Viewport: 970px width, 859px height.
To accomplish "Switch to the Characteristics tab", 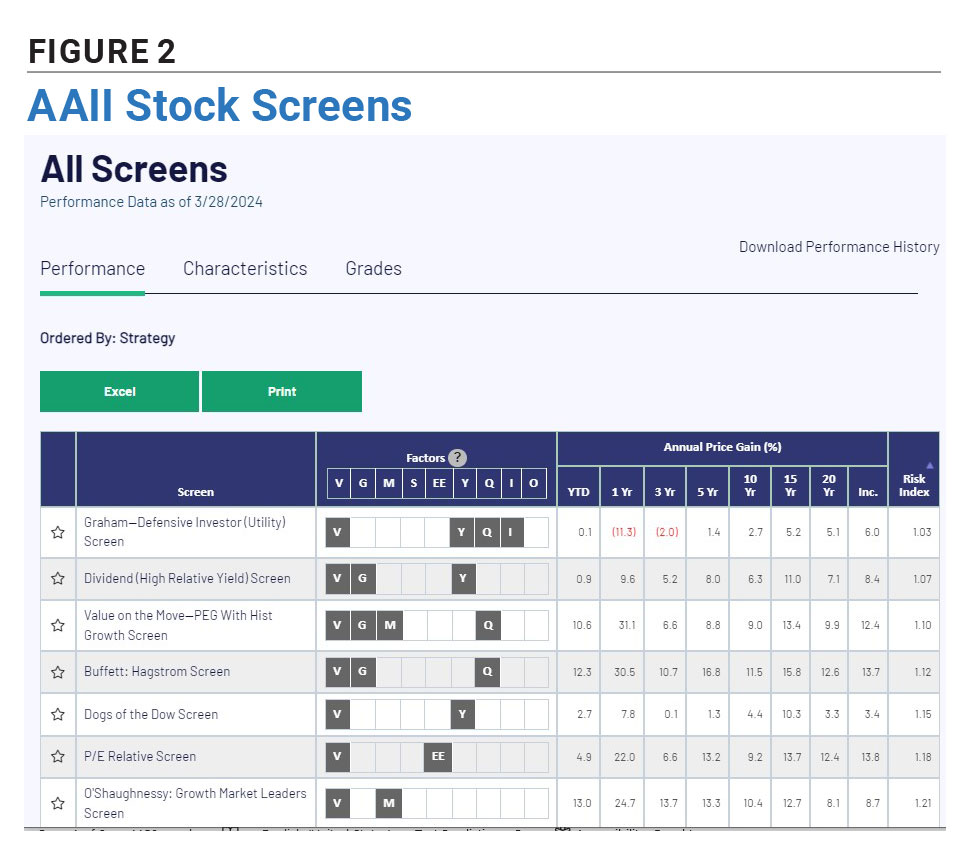I will [245, 268].
